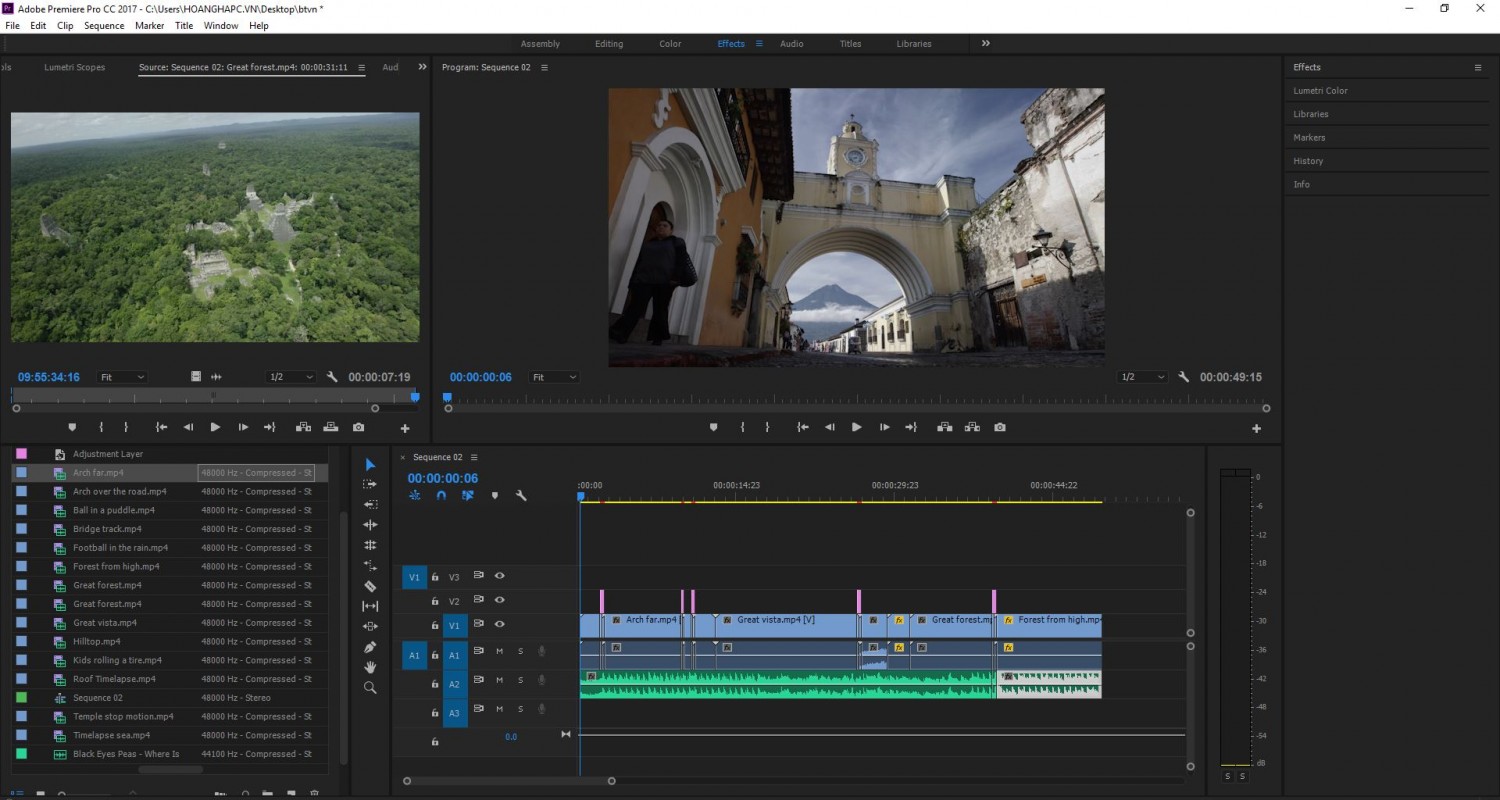Toggle V2 track output eye
Image resolution: width=1500 pixels, height=800 pixels.
(x=499, y=600)
